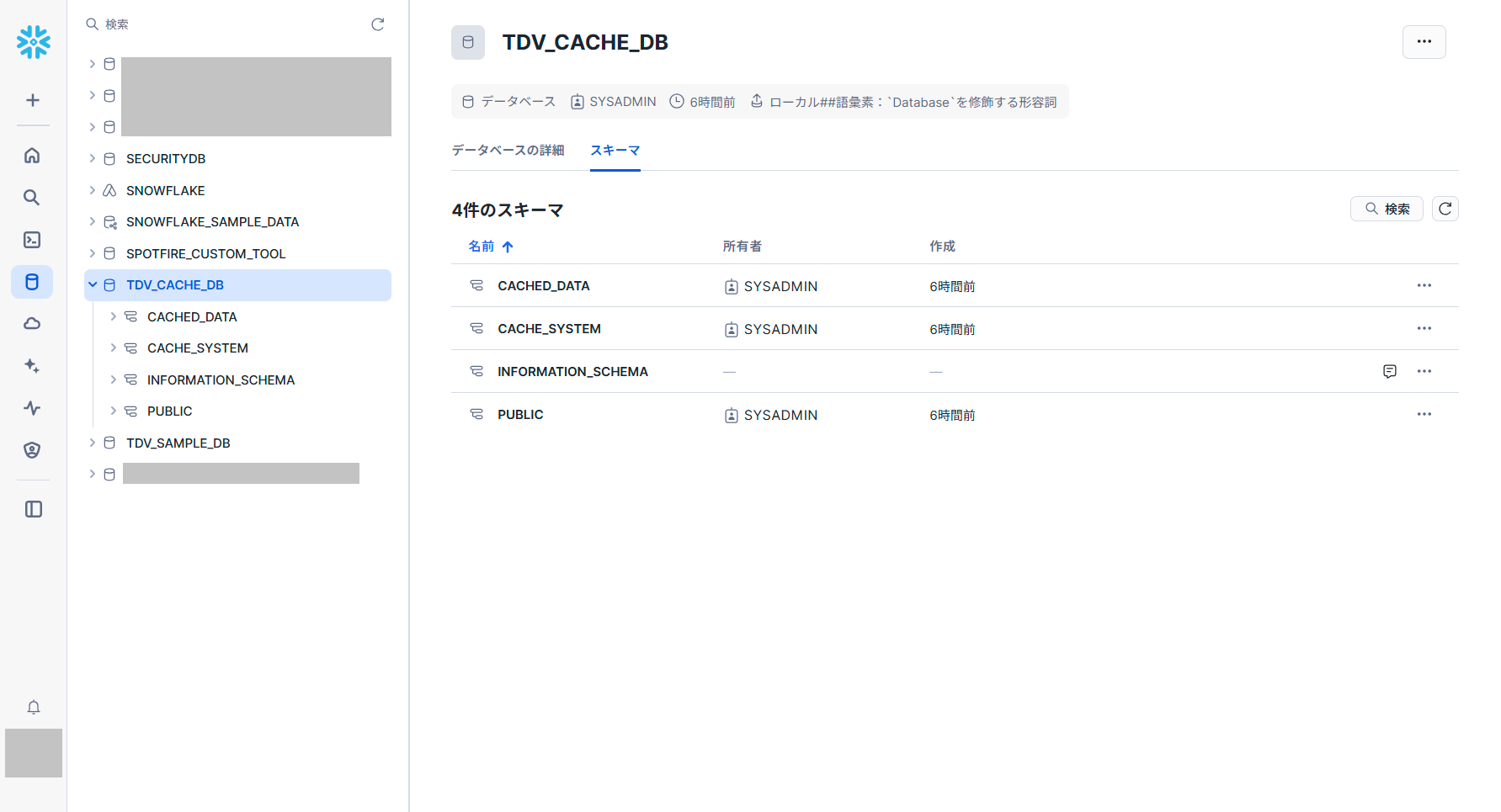This screenshot has height=812, width=1501.
Task: Open the Create plus menu in sidebar
Action: pos(33,100)
